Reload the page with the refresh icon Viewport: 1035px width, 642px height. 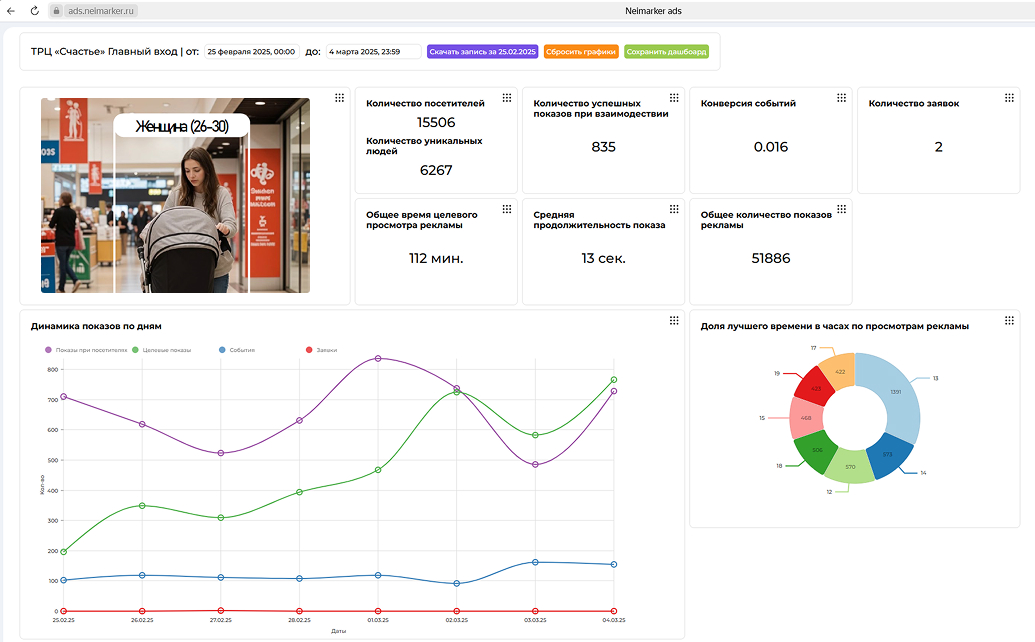pyautogui.click(x=34, y=11)
